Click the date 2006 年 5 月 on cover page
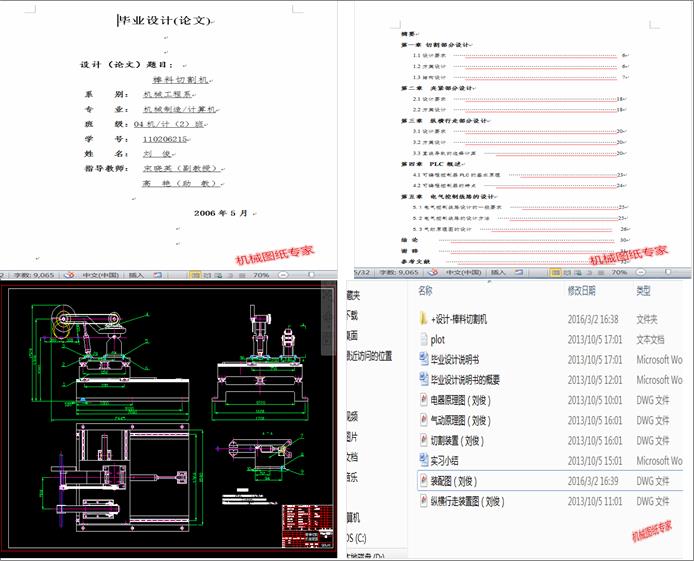 pos(220,213)
